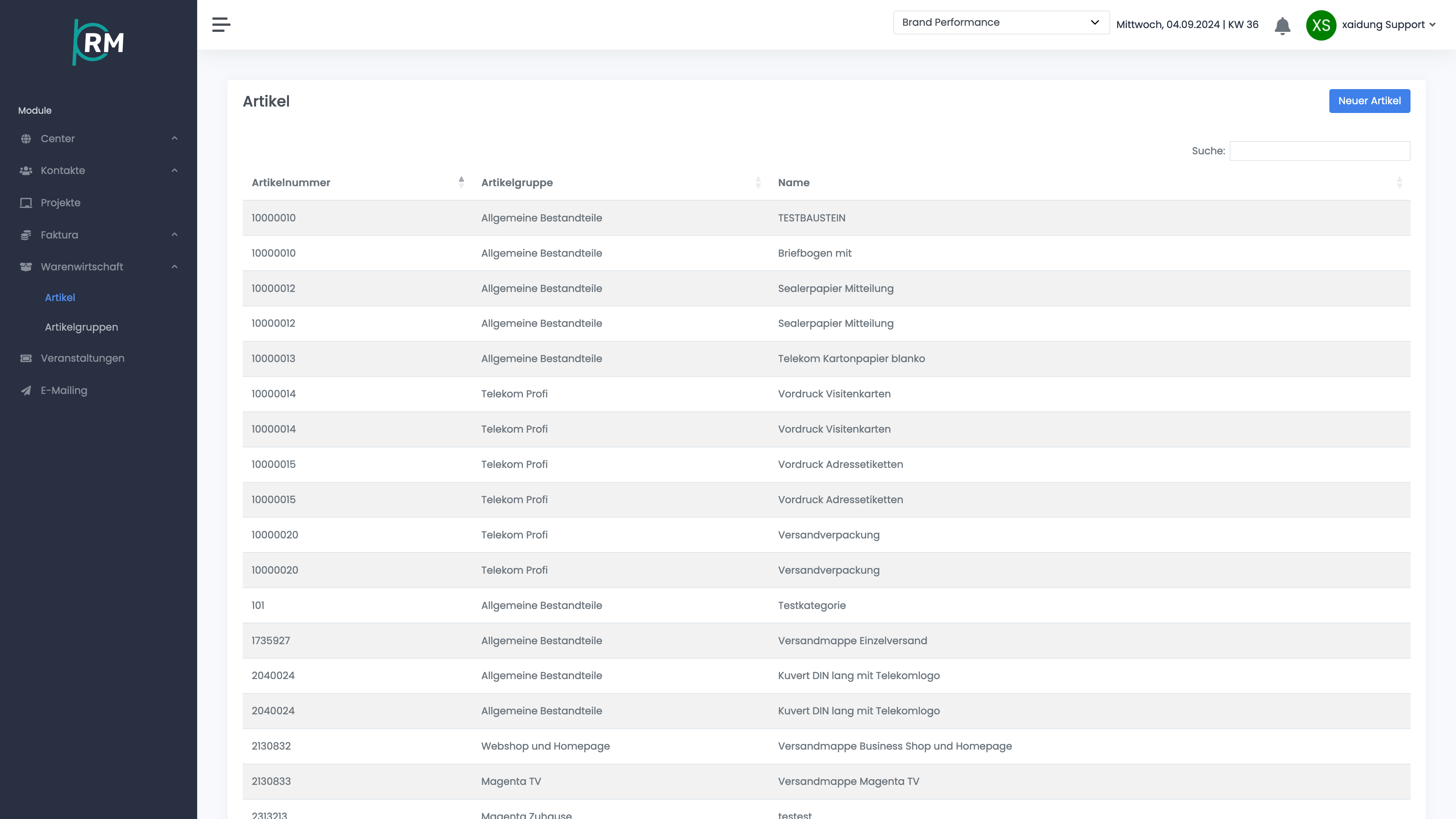The height and width of the screenshot is (819, 1456).
Task: Click Versandmappe Einzelversand article
Action: tap(852, 641)
